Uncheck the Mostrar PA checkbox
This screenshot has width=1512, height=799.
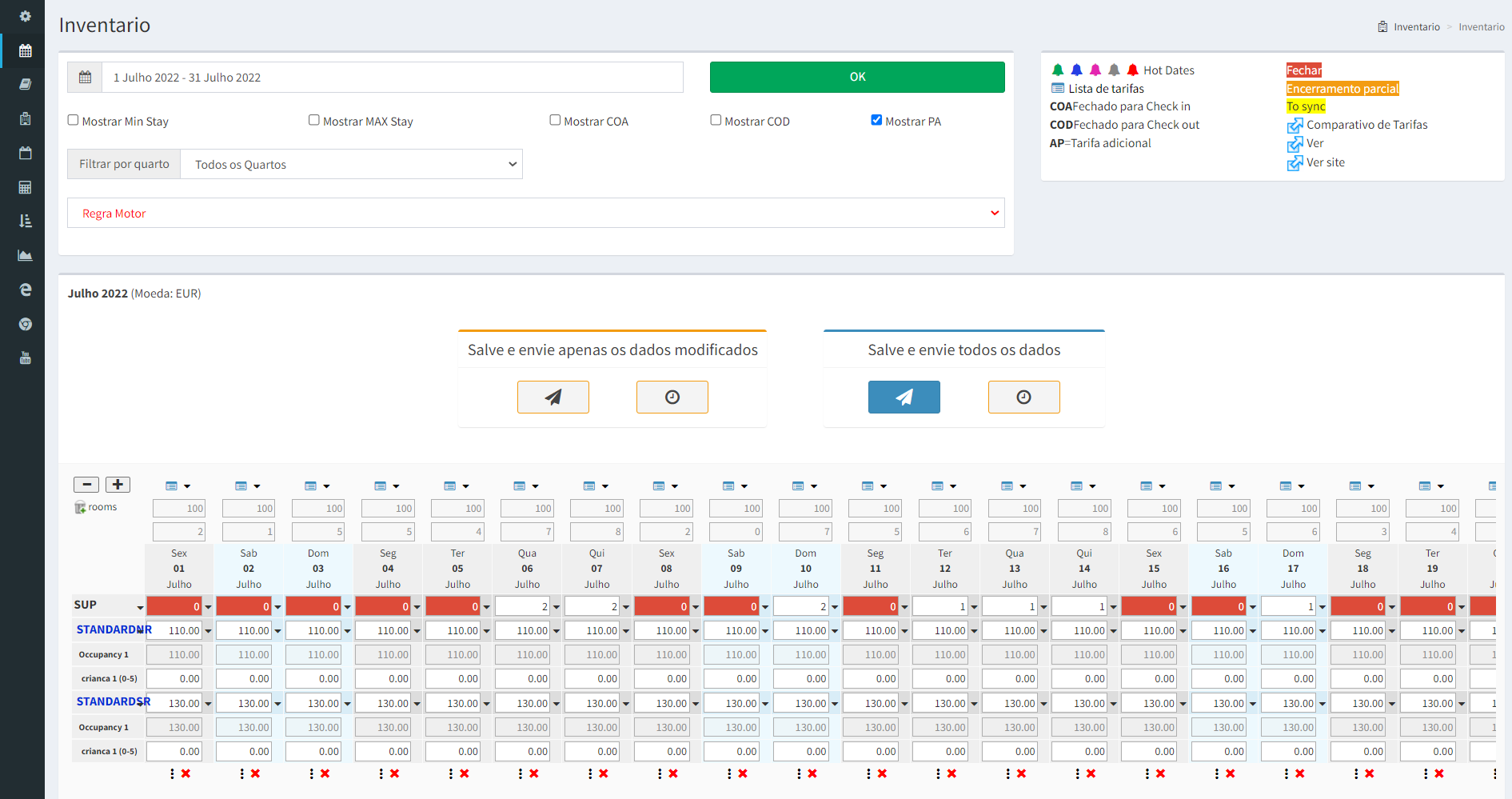[x=876, y=121]
